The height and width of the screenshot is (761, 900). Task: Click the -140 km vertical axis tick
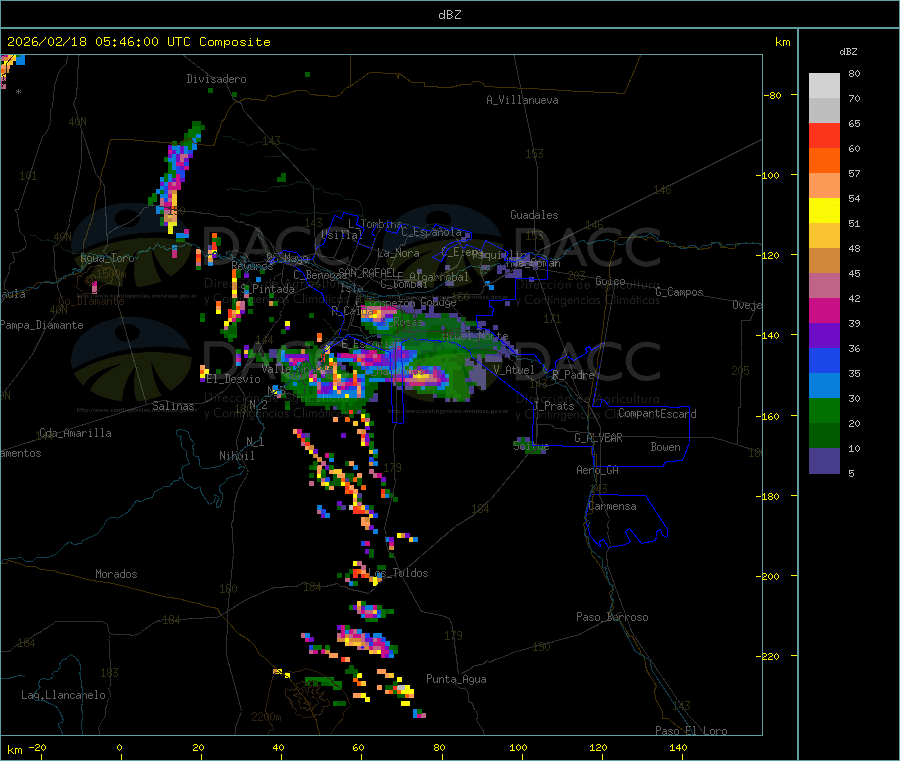click(770, 335)
